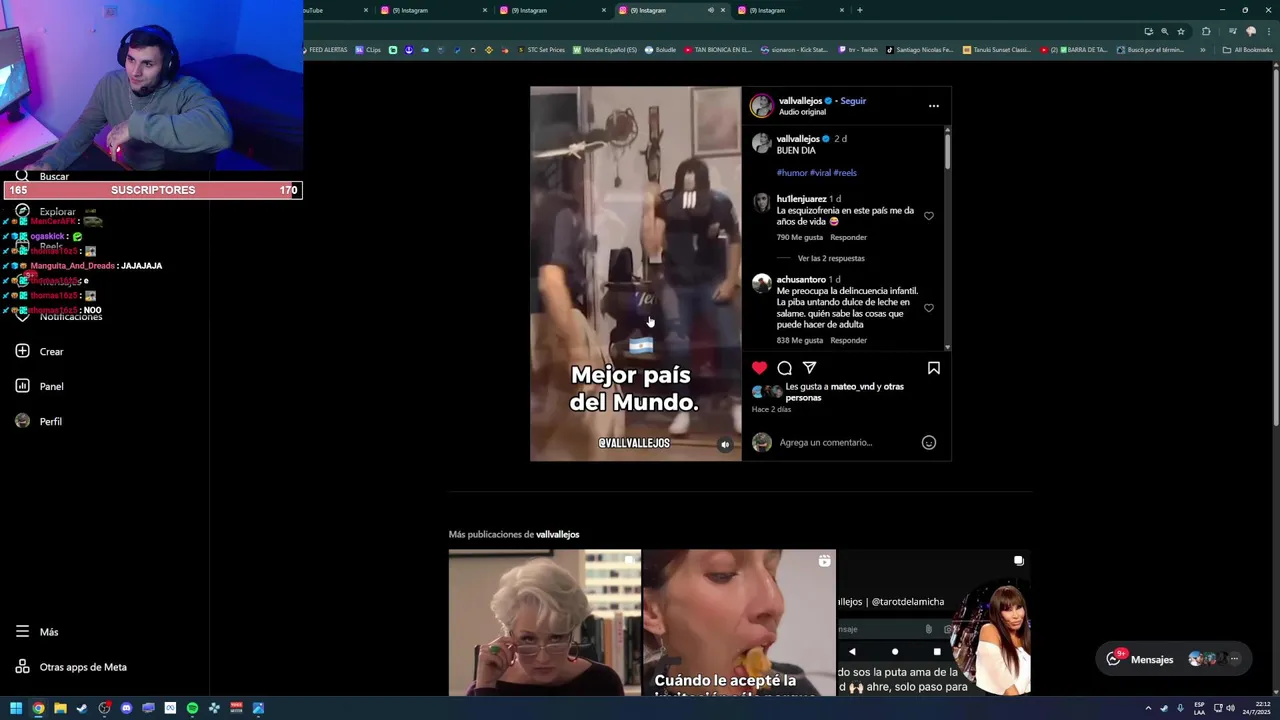Viewport: 1280px width, 720px height.
Task: Bookmark this page with the star icon
Action: (x=1181, y=31)
